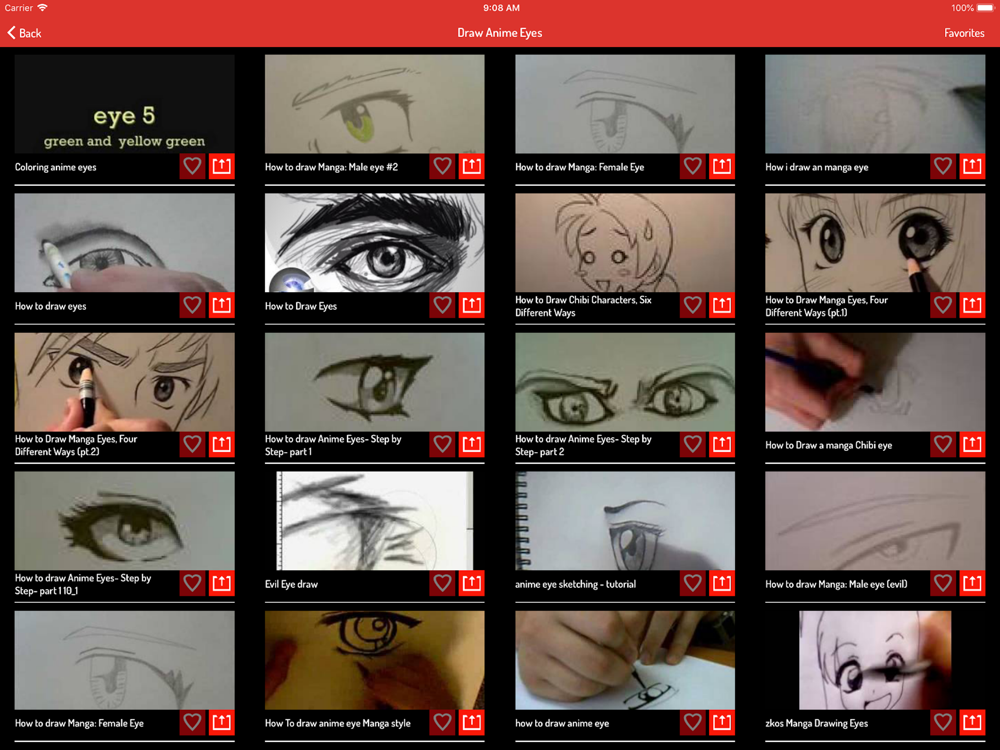Viewport: 1000px width, 750px height.
Task: Share "anime eye sketching - tutorial"
Action: click(722, 584)
